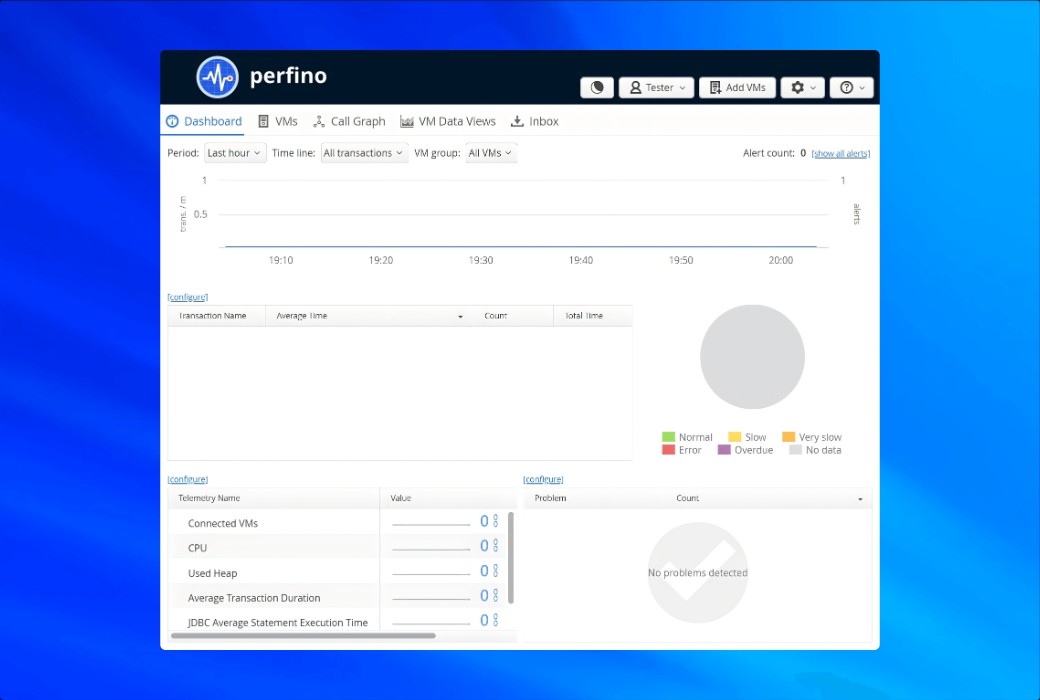1040x700 pixels.
Task: Click the Connected VMs link icon
Action: (x=495, y=521)
